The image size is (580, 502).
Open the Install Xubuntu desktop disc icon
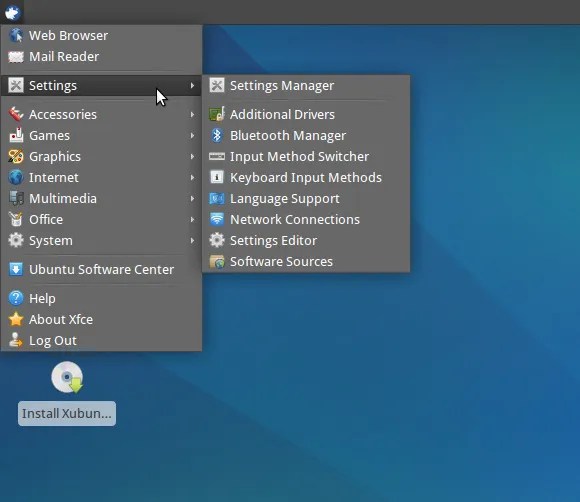click(67, 377)
